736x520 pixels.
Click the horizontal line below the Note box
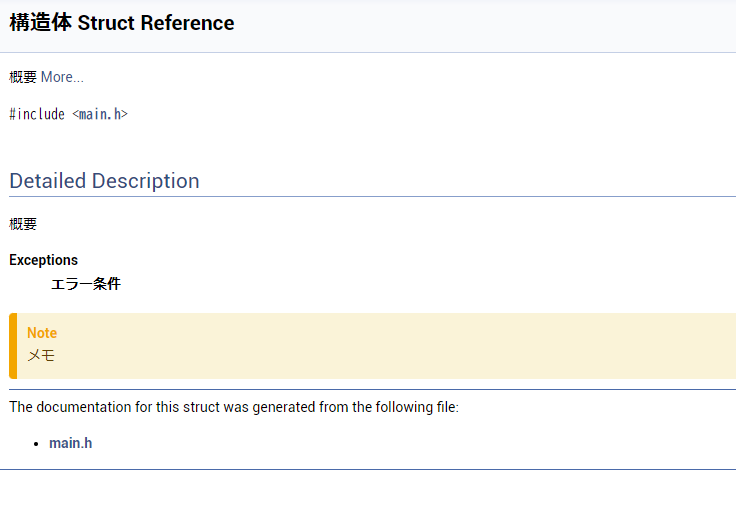[368, 389]
